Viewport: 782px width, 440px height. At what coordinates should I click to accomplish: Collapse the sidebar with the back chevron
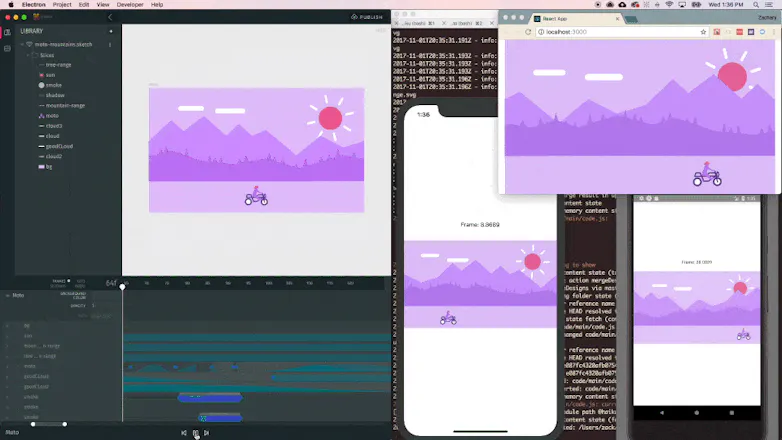110,17
